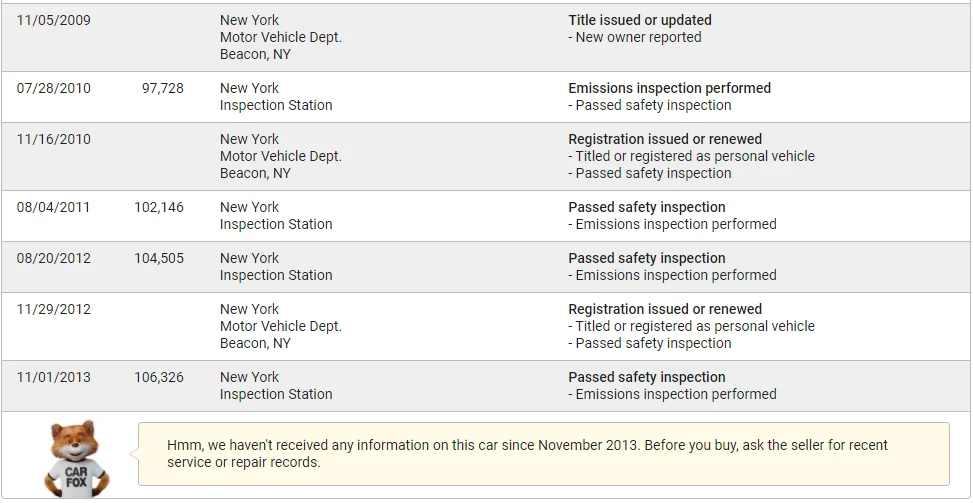Select the 08/20/2012 date entry
This screenshot has height=503, width=973.
53,258
